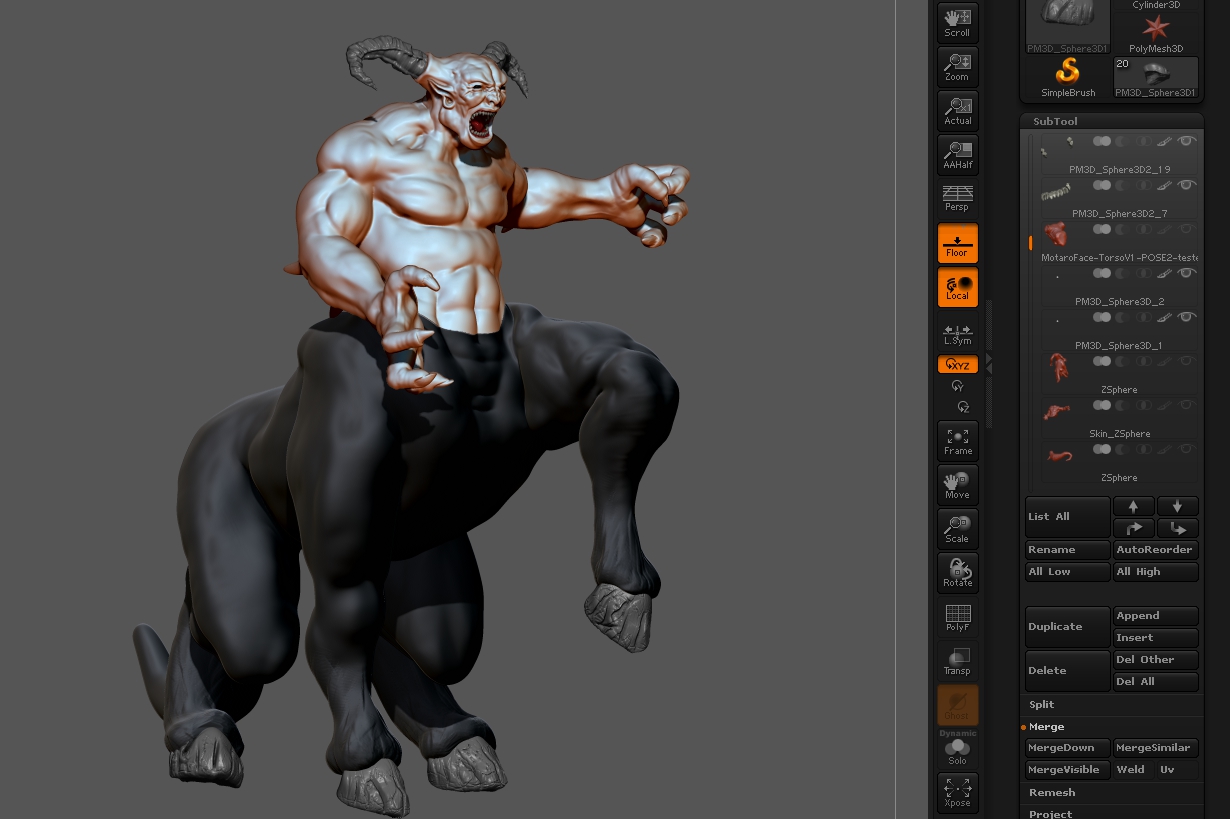
Task: Select the Y-axis rotation constraint icon
Action: tap(958, 386)
